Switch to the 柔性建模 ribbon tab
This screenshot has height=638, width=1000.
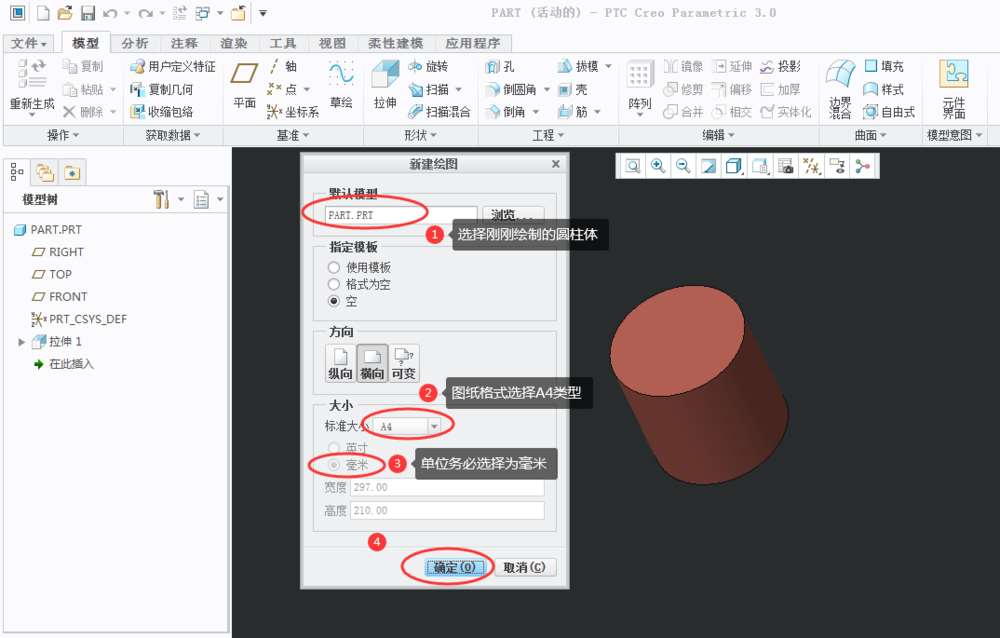pos(395,43)
